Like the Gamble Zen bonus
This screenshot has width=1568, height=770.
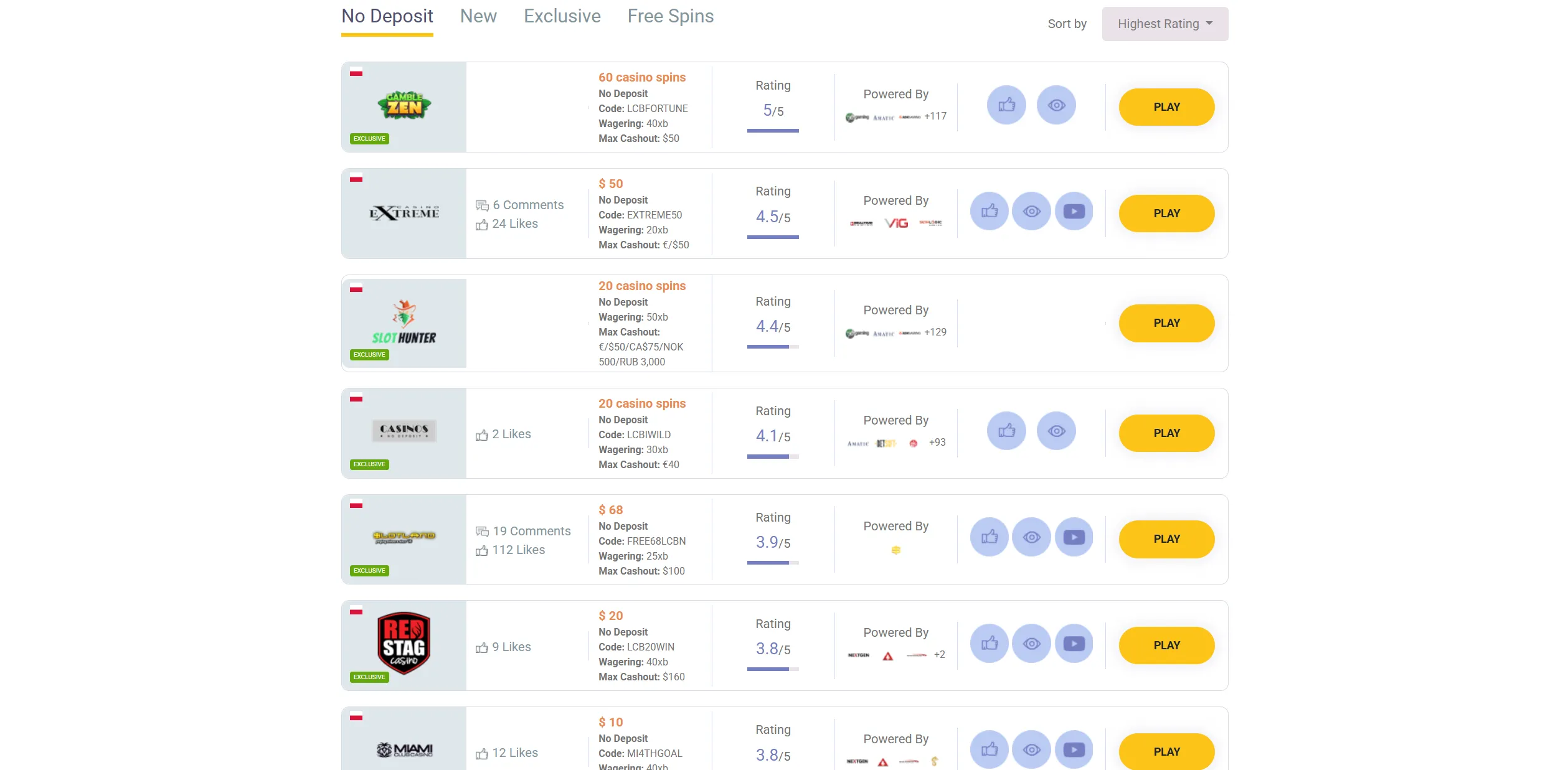1006,105
